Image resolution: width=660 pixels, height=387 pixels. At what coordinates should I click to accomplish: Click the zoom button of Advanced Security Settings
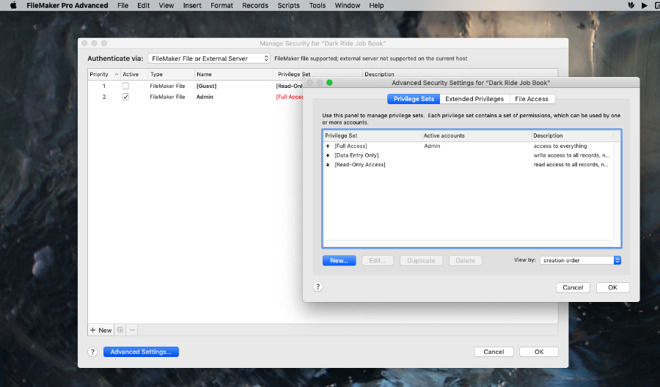(x=330, y=83)
